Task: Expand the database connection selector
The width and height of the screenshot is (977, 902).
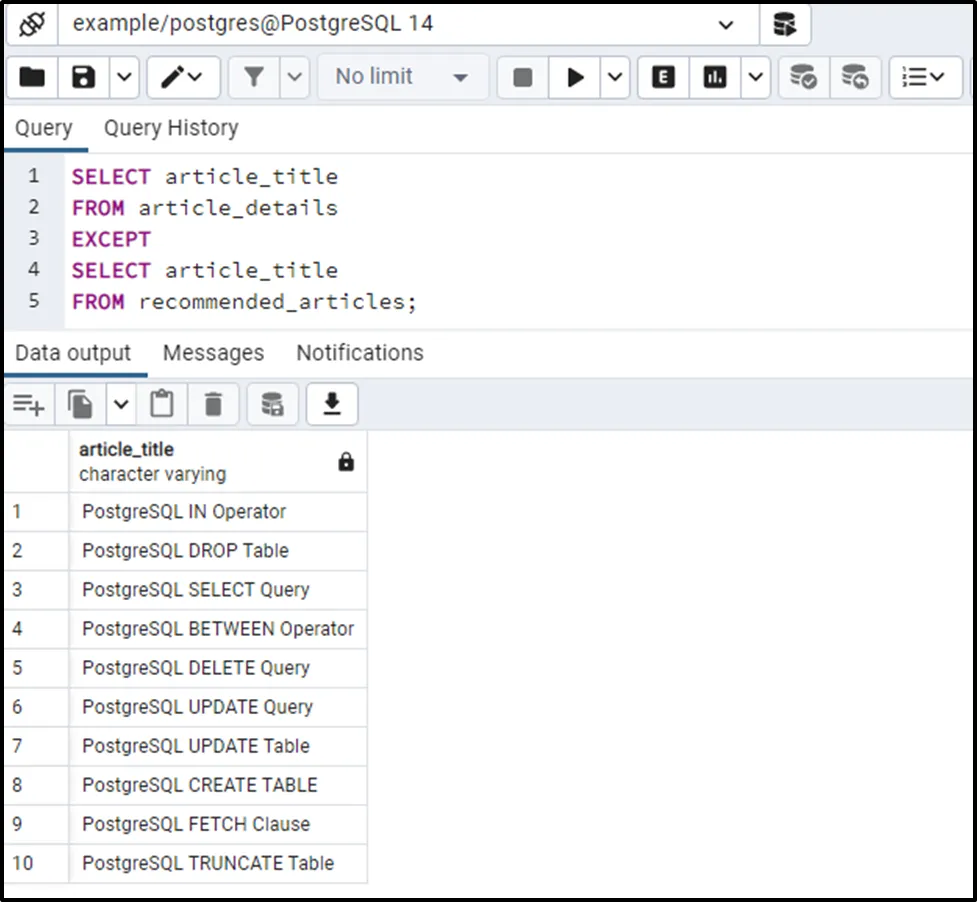Action: tap(726, 25)
